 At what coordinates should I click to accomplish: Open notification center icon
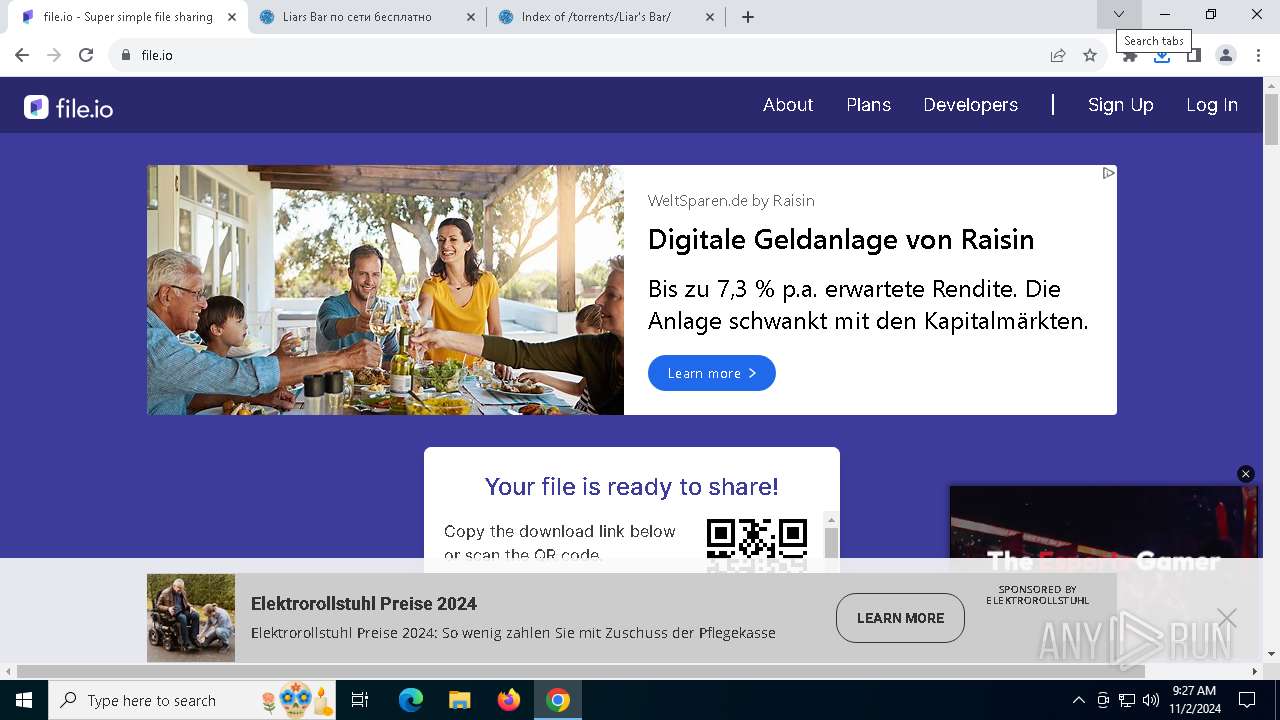1247,700
